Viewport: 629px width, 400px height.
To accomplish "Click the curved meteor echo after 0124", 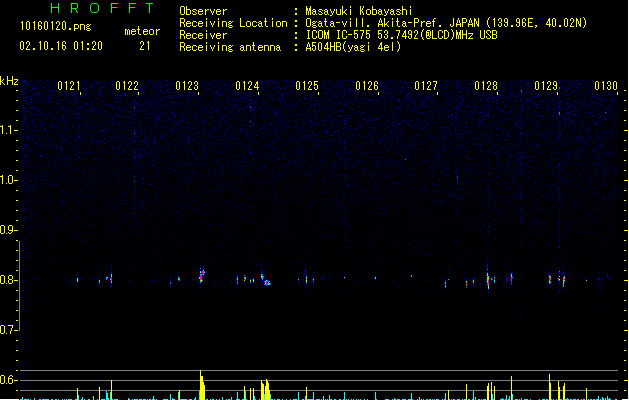I will 266,279.
